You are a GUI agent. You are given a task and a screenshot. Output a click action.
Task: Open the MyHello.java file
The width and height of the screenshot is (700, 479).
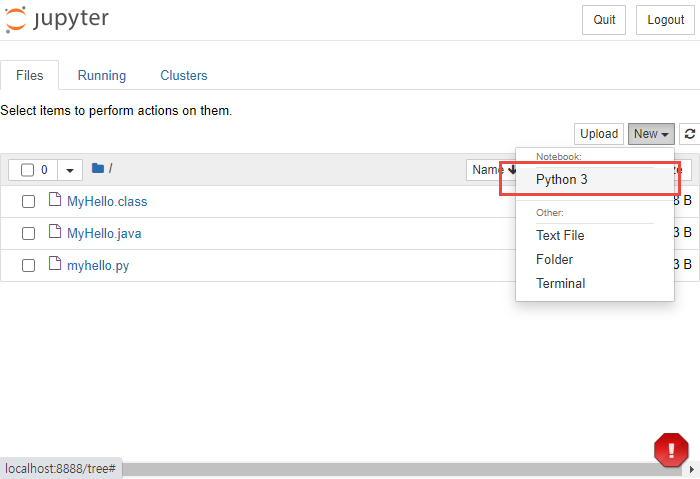point(104,233)
